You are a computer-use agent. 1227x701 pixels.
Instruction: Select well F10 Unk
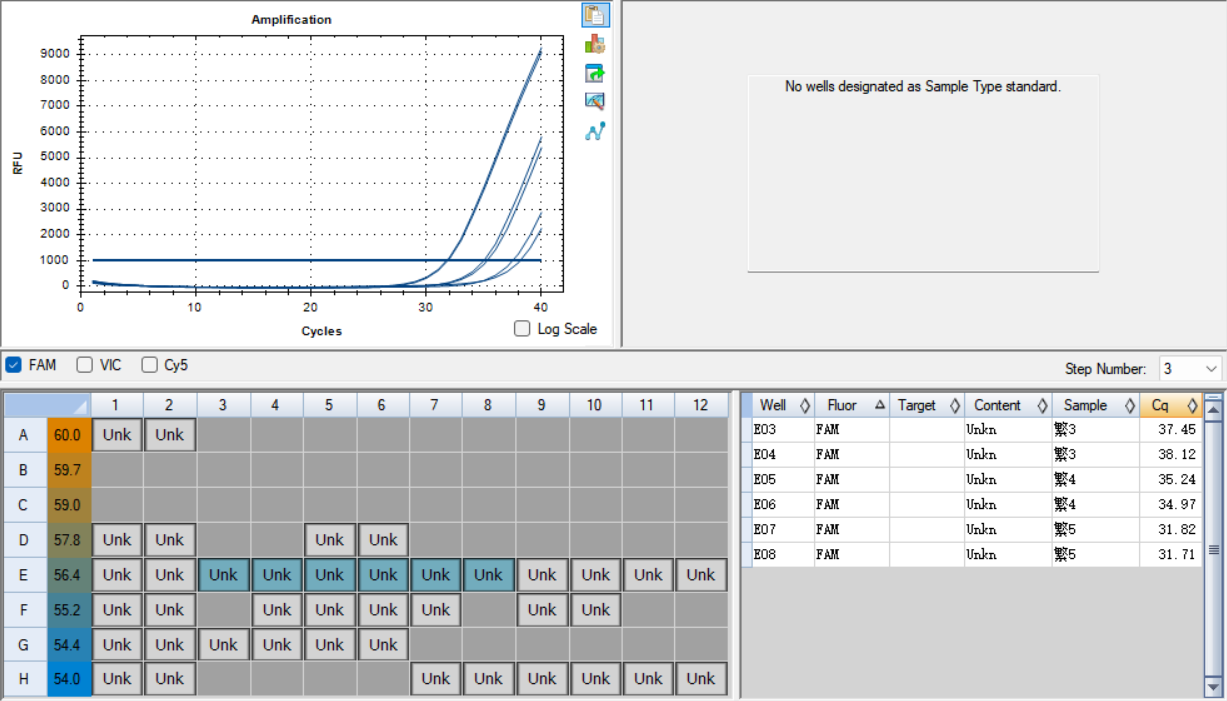coord(595,610)
